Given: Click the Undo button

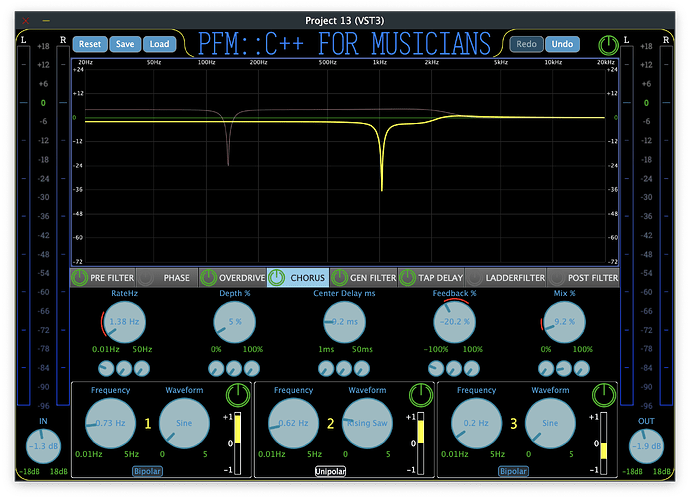Looking at the screenshot, I should click(x=562, y=44).
